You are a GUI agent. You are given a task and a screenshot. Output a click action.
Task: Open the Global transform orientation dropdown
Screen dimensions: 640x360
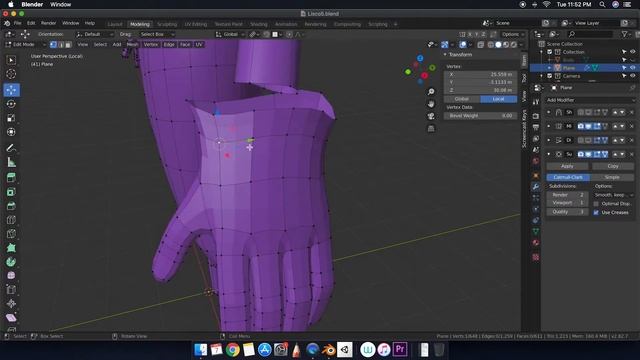point(230,34)
